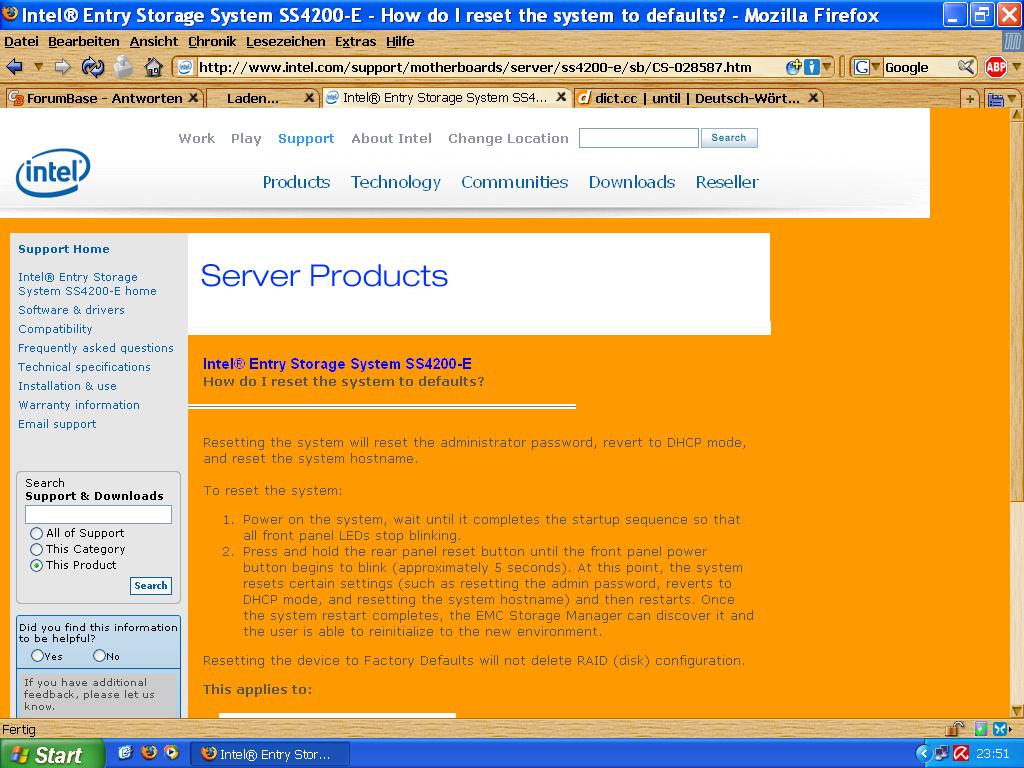Click the top Intel site search field

[x=639, y=138]
